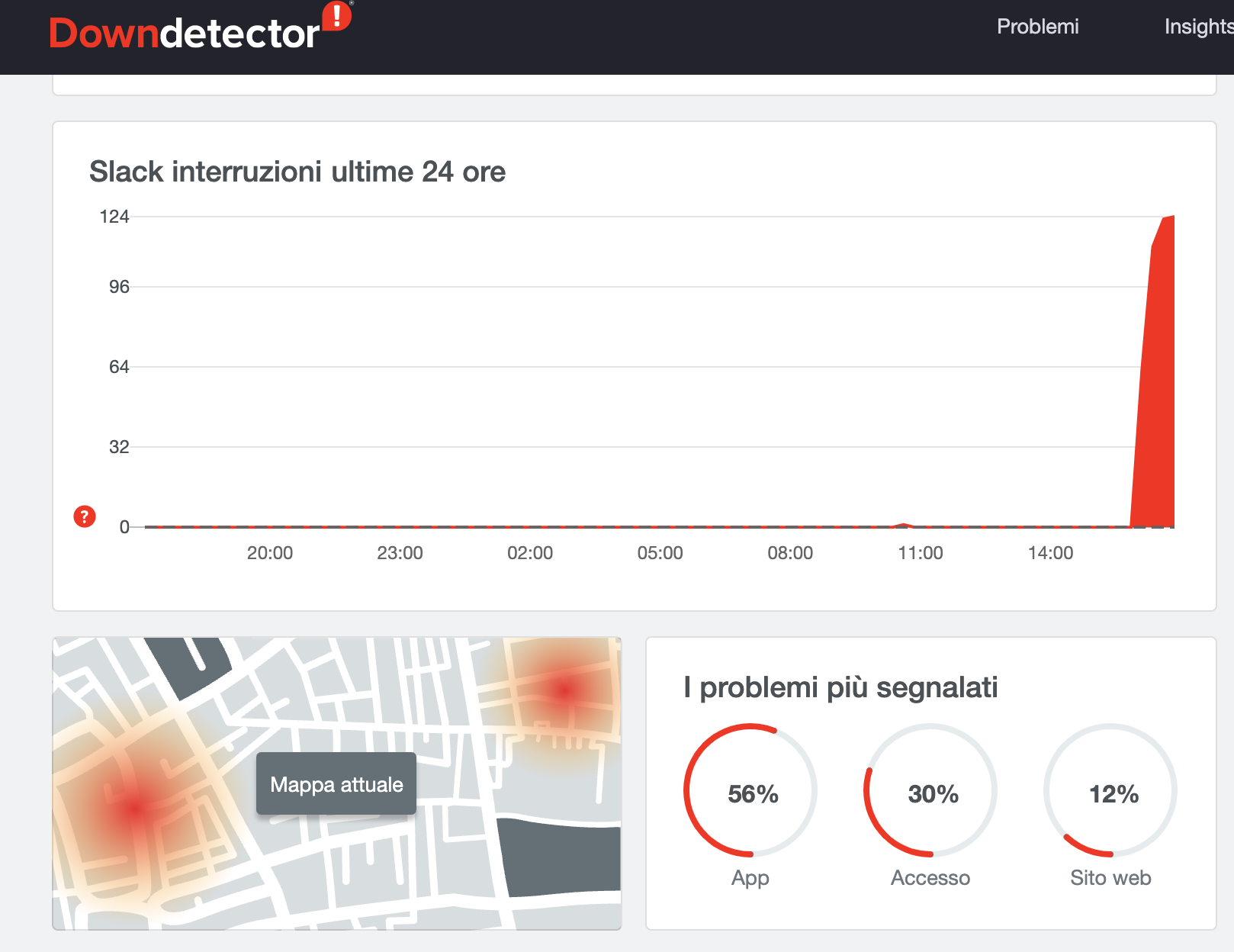
Task: Click the Mappa attuale button
Action: pos(336,784)
